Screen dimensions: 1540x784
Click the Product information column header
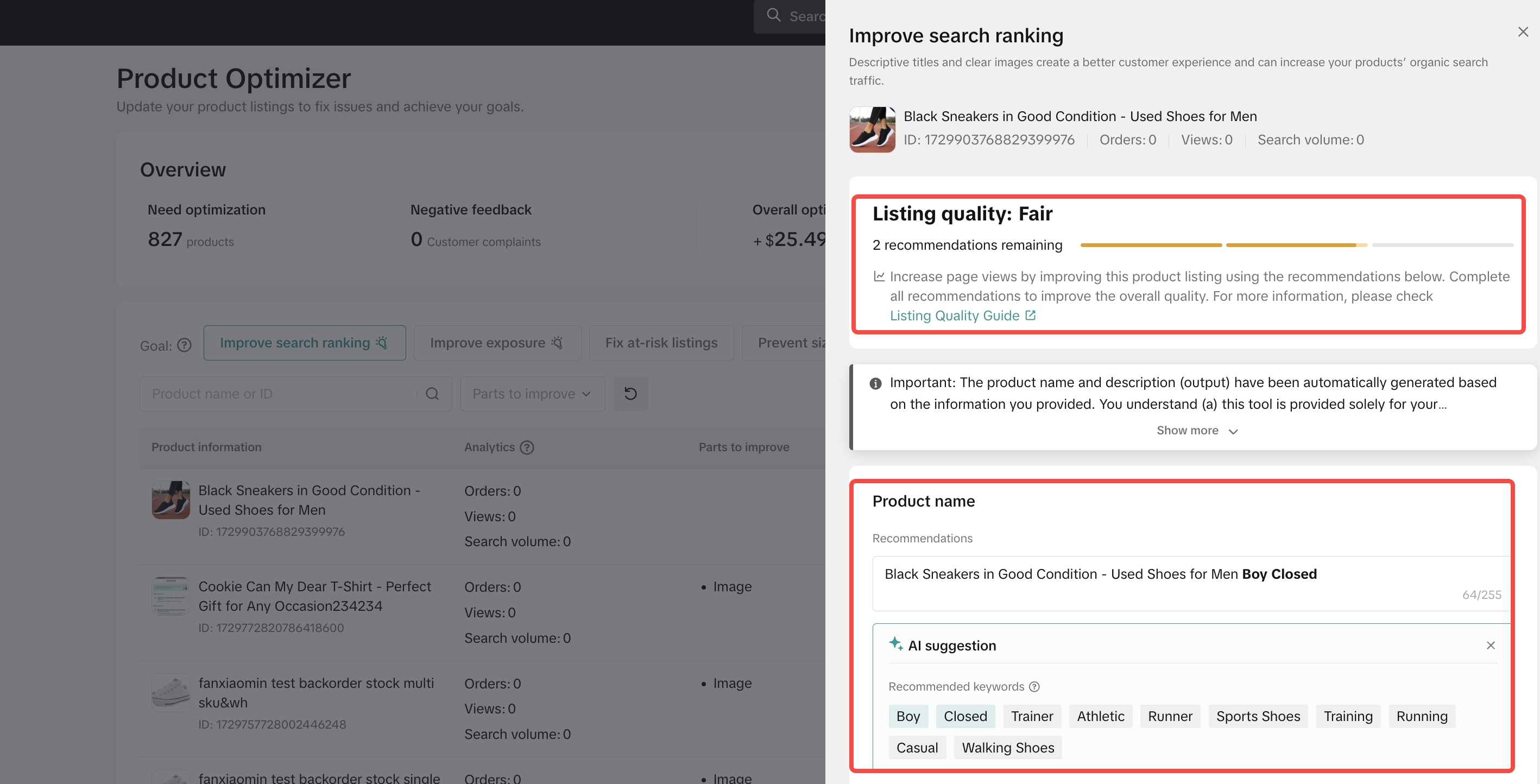point(206,447)
